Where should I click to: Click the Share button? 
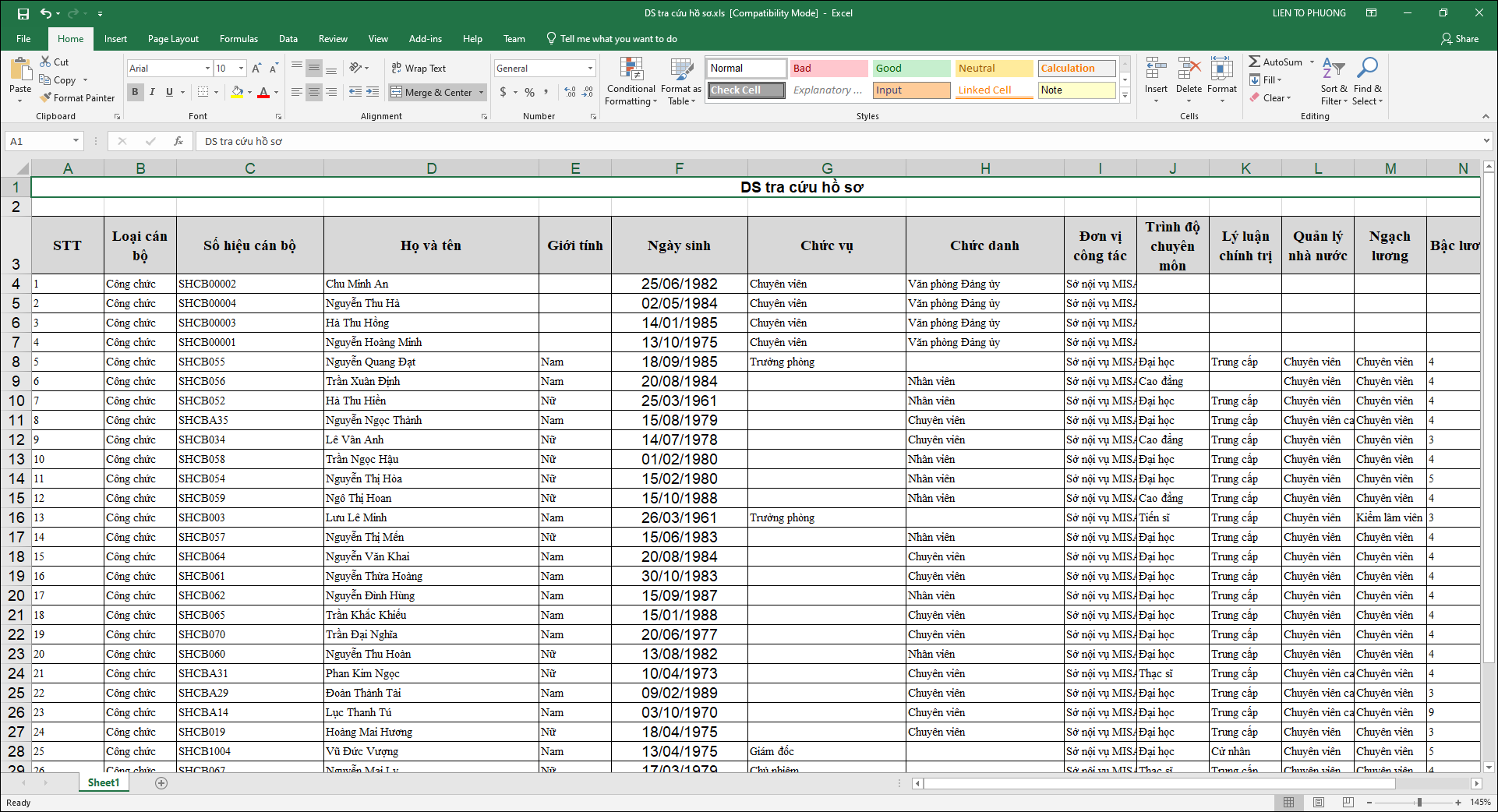[x=1459, y=39]
